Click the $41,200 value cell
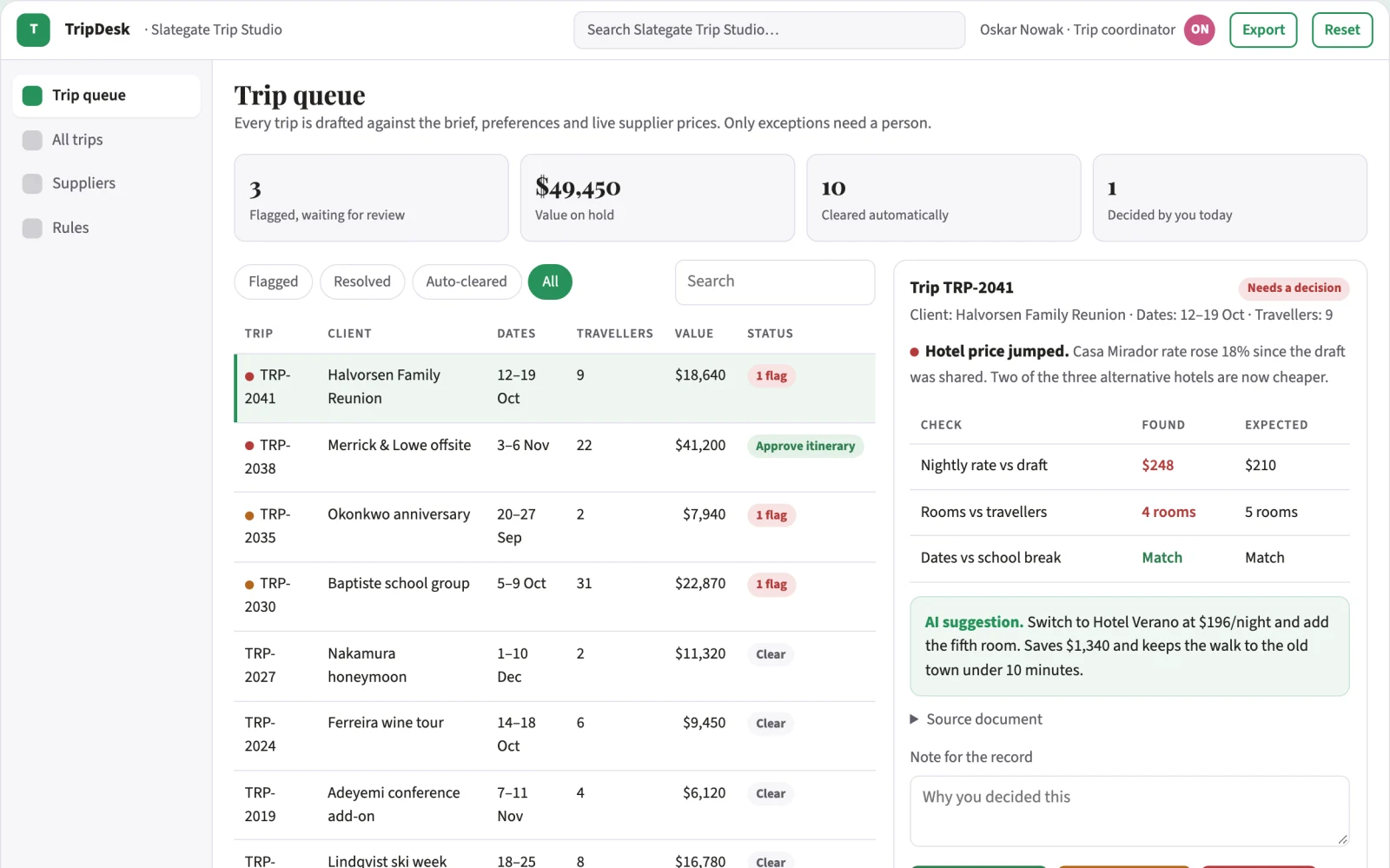This screenshot has width=1390, height=868. [x=700, y=446]
